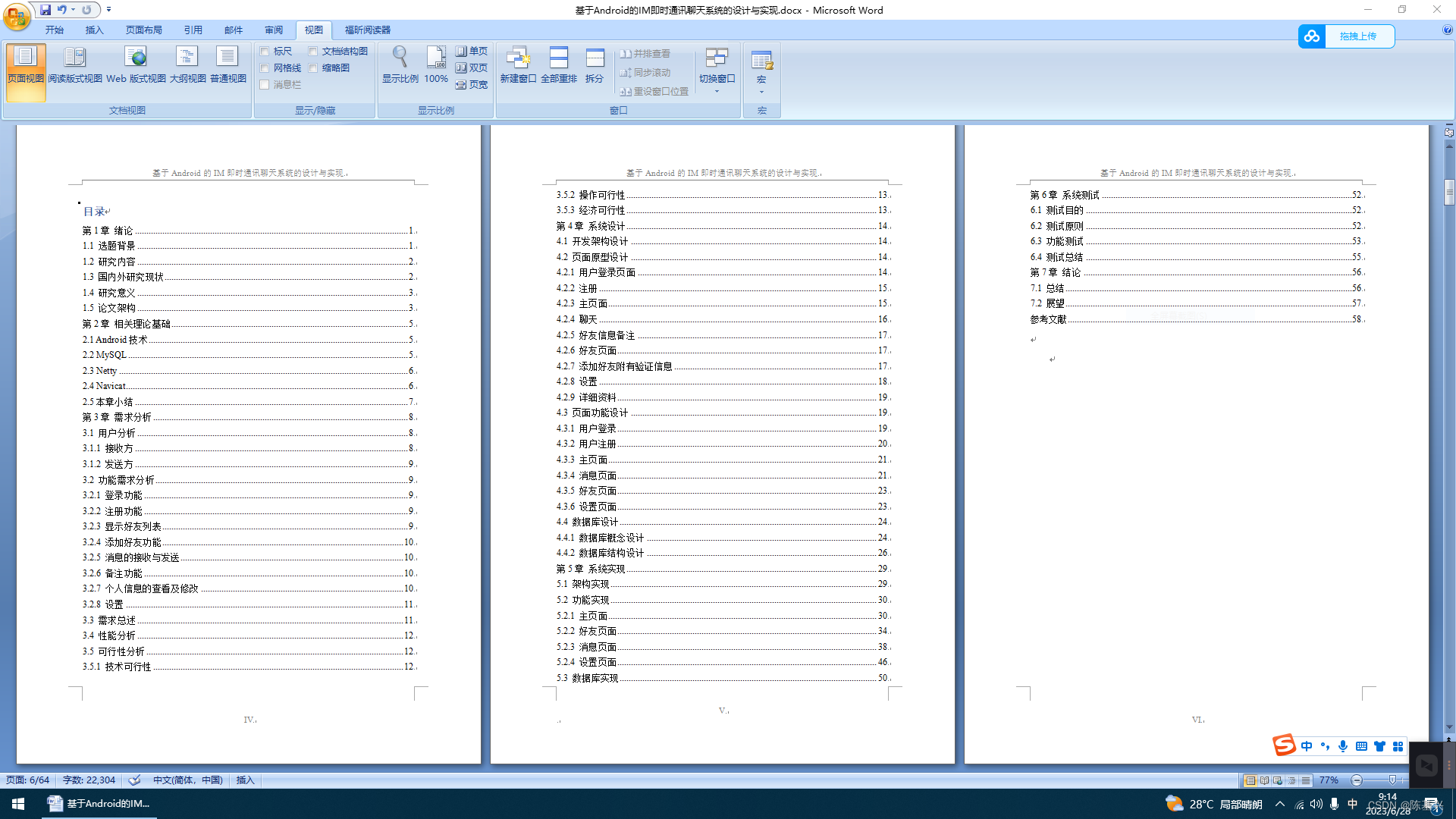Enable the Ruler checkbox
Image resolution: width=1456 pixels, height=819 pixels.
pyautogui.click(x=265, y=52)
